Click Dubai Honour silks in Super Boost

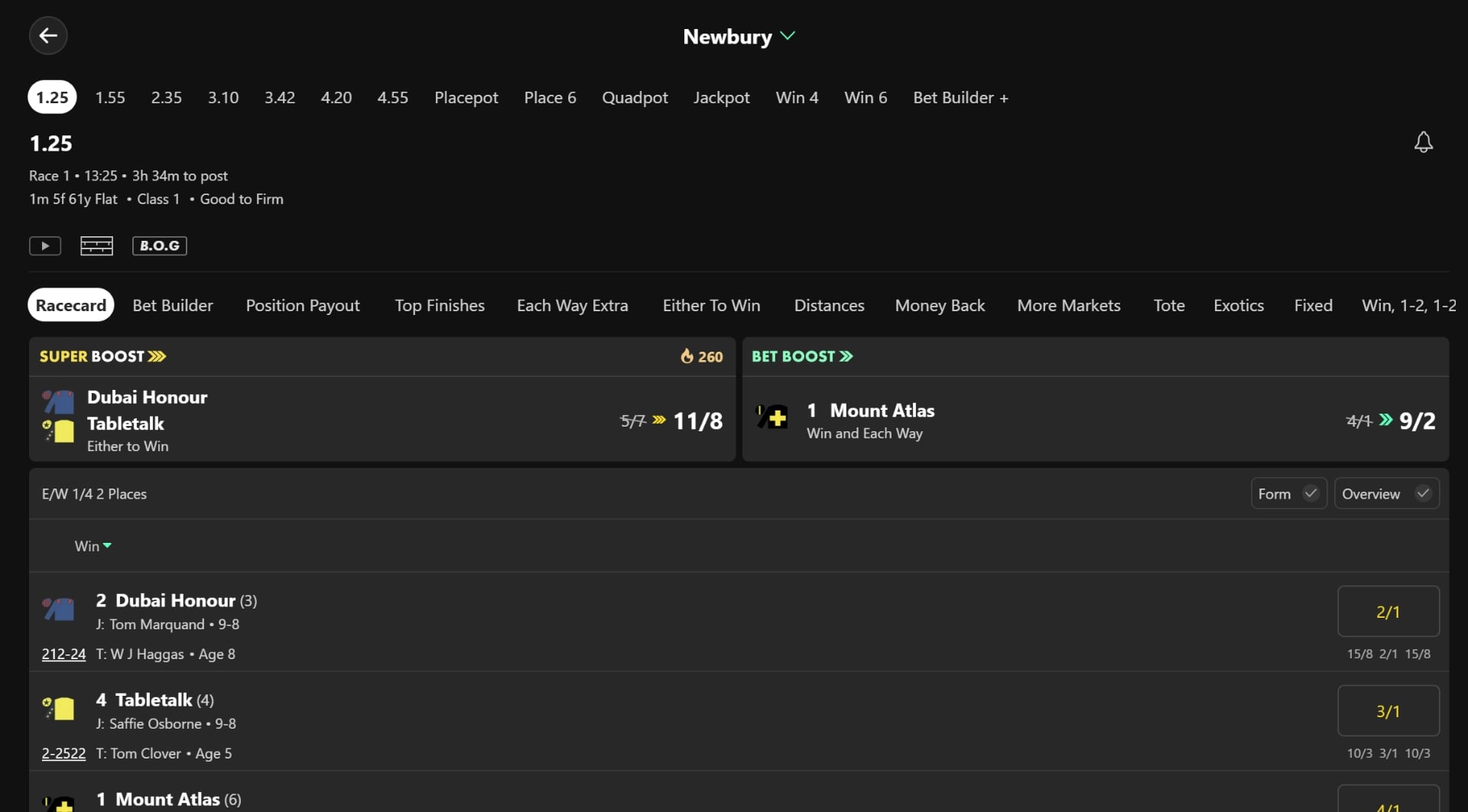click(x=58, y=401)
